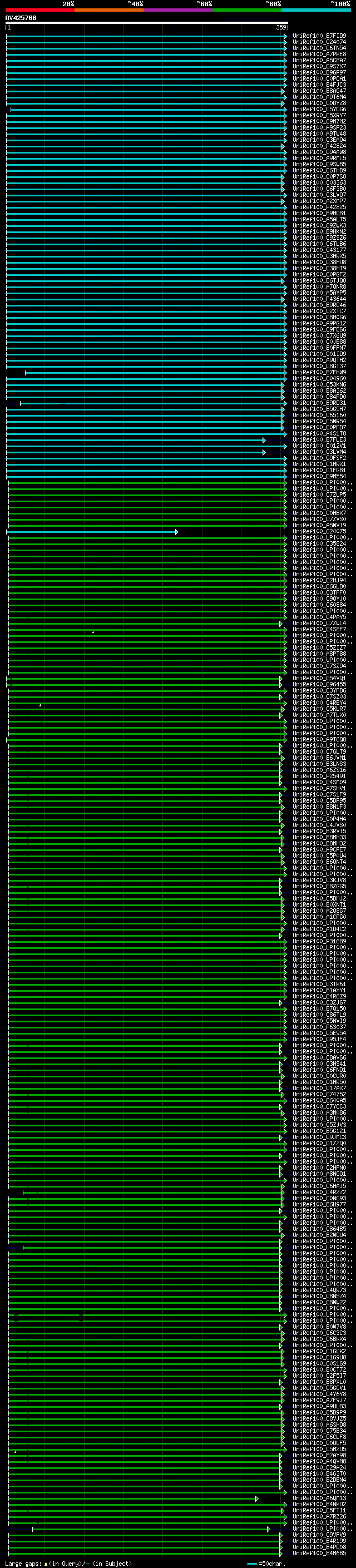Click the UniRef100_P31689 label

click(x=319, y=942)
